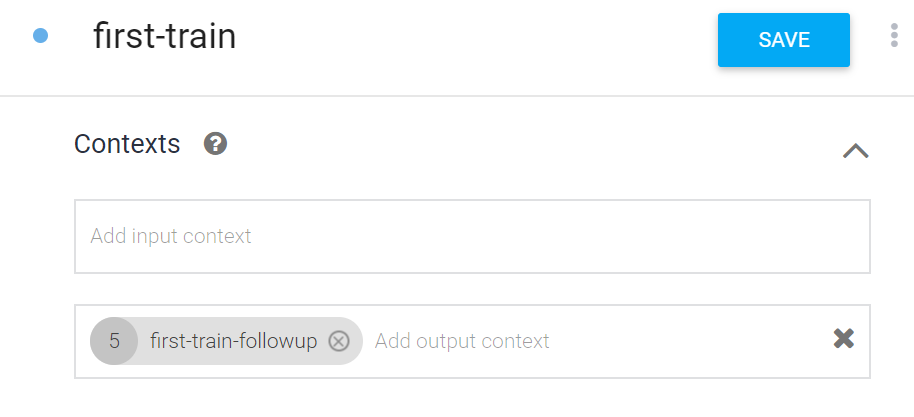Click the SAVE button
914x417 pixels.
(783, 40)
